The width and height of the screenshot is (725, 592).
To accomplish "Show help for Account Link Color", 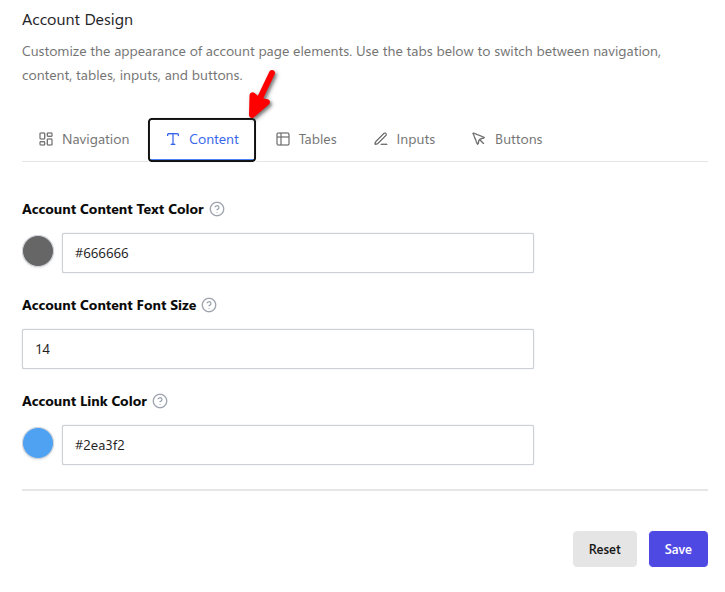I will pos(160,401).
